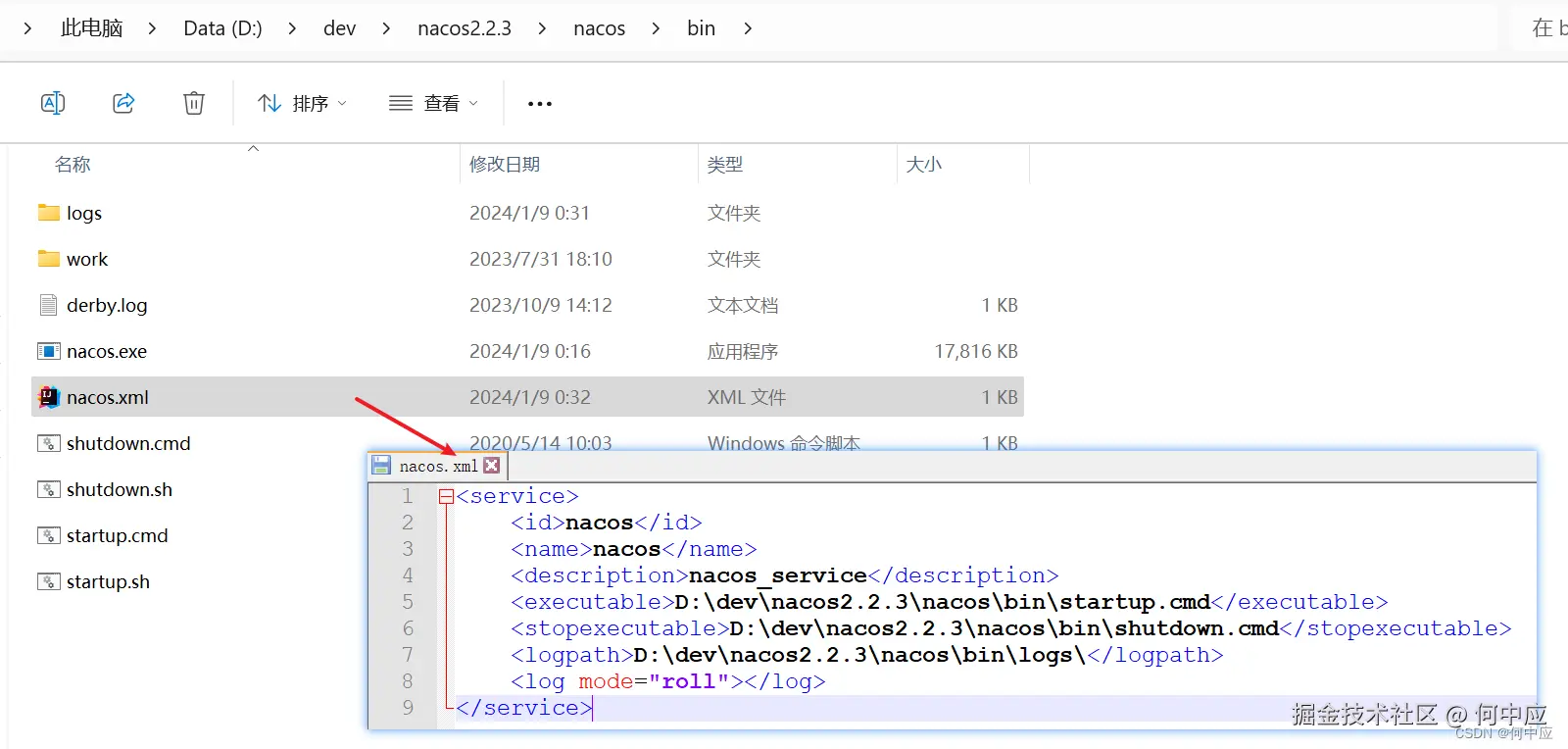Select the shutdown.sh file name
Screen dimensions: 1568x749
pyautogui.click(x=120, y=489)
